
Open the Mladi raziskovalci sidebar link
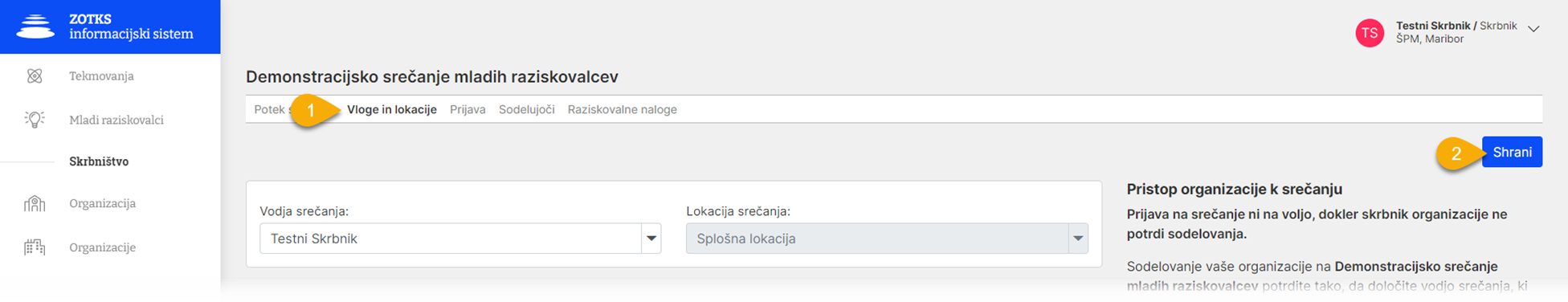[x=116, y=120]
